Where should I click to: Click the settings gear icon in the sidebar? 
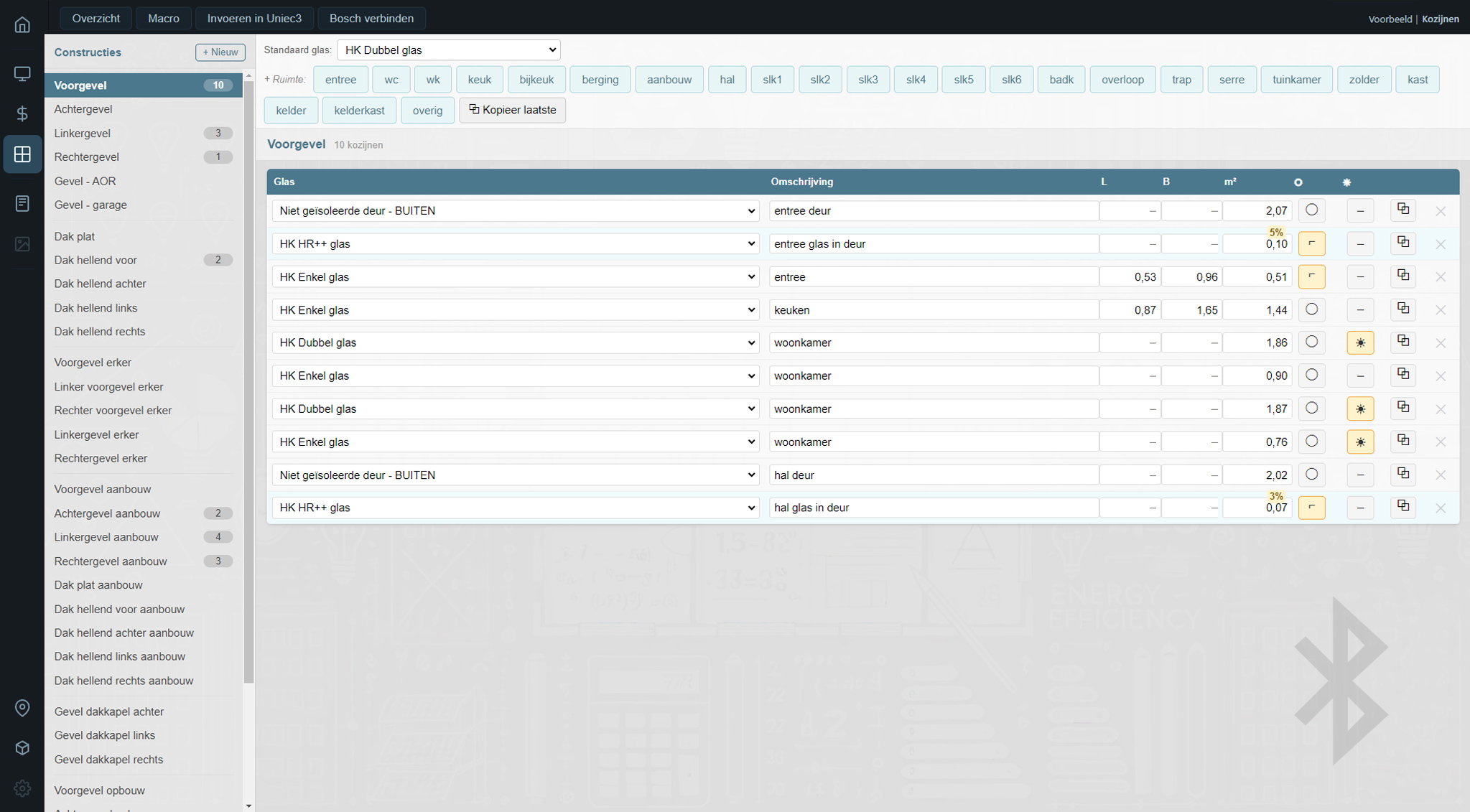(x=22, y=788)
